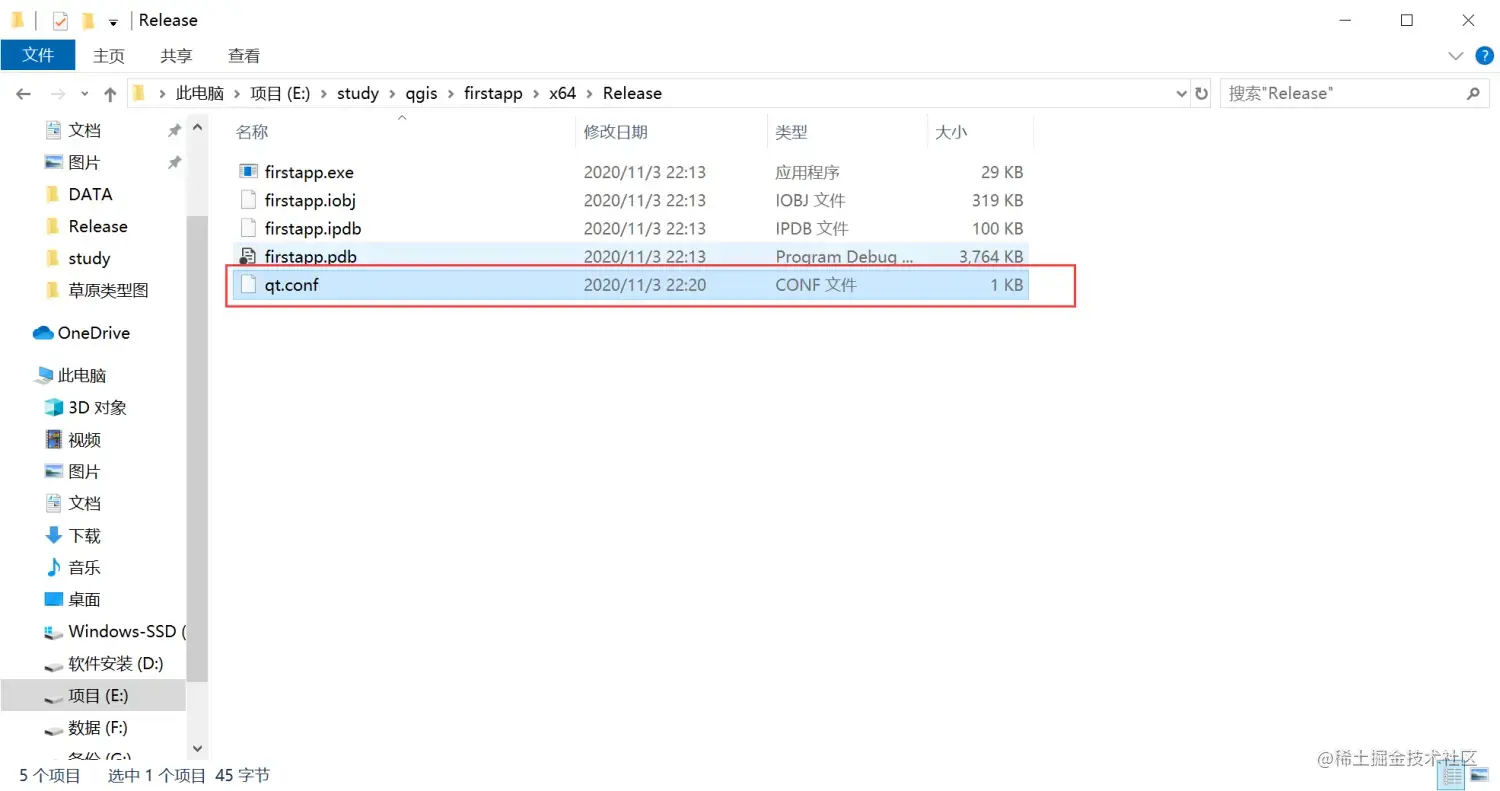Select 此电脑 in navigation pane
The height and width of the screenshot is (791, 1500).
click(x=81, y=375)
